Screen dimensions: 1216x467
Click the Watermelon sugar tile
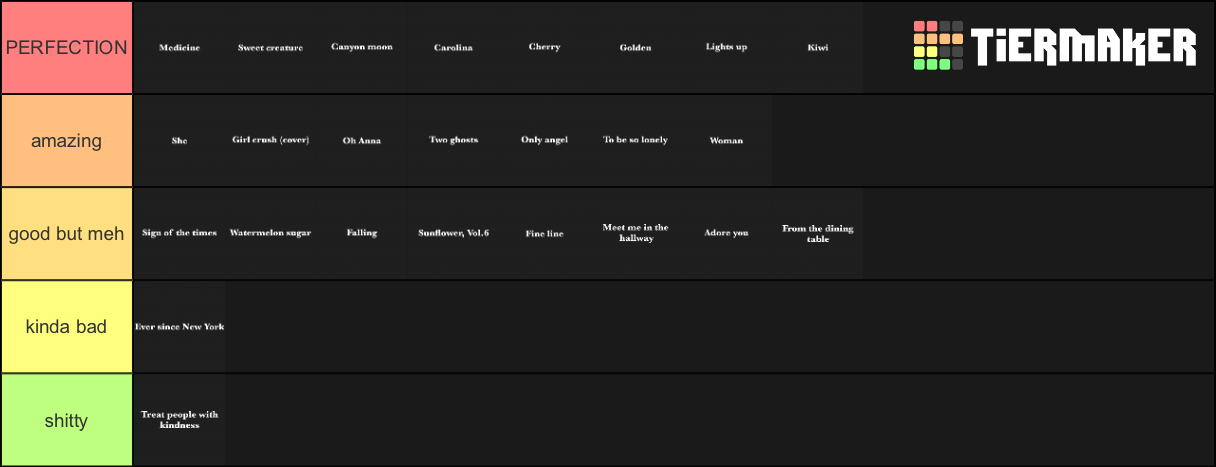pyautogui.click(x=270, y=233)
